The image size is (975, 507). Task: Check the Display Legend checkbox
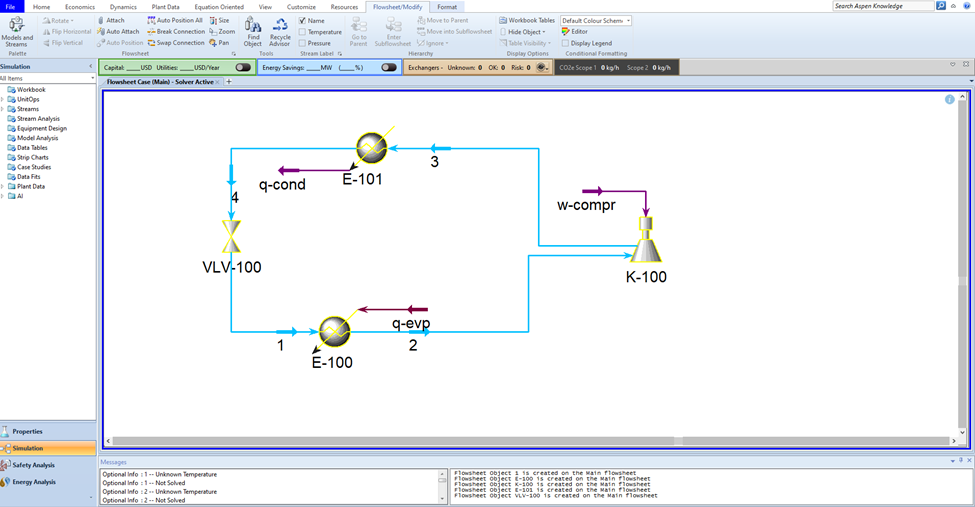(565, 43)
